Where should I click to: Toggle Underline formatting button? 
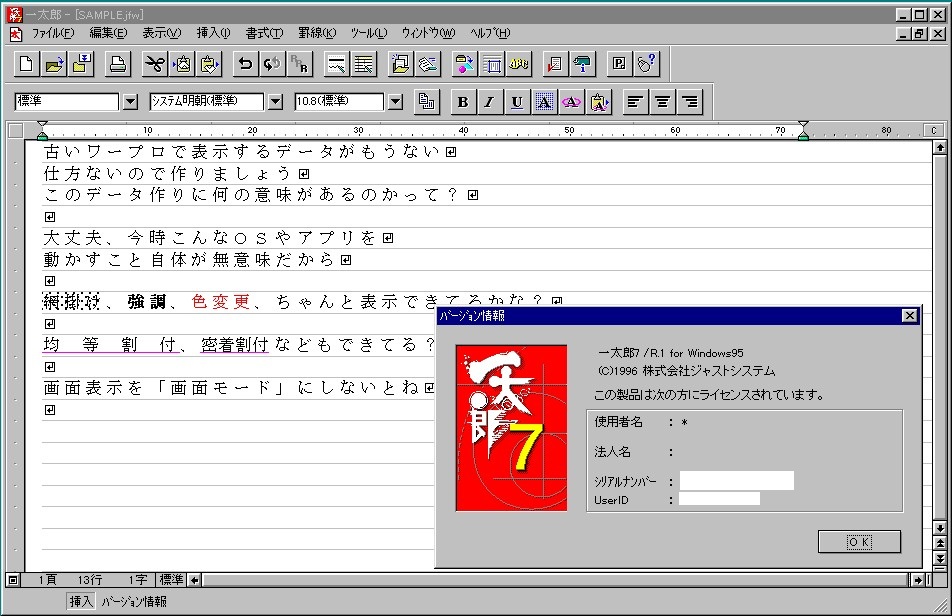click(x=517, y=102)
